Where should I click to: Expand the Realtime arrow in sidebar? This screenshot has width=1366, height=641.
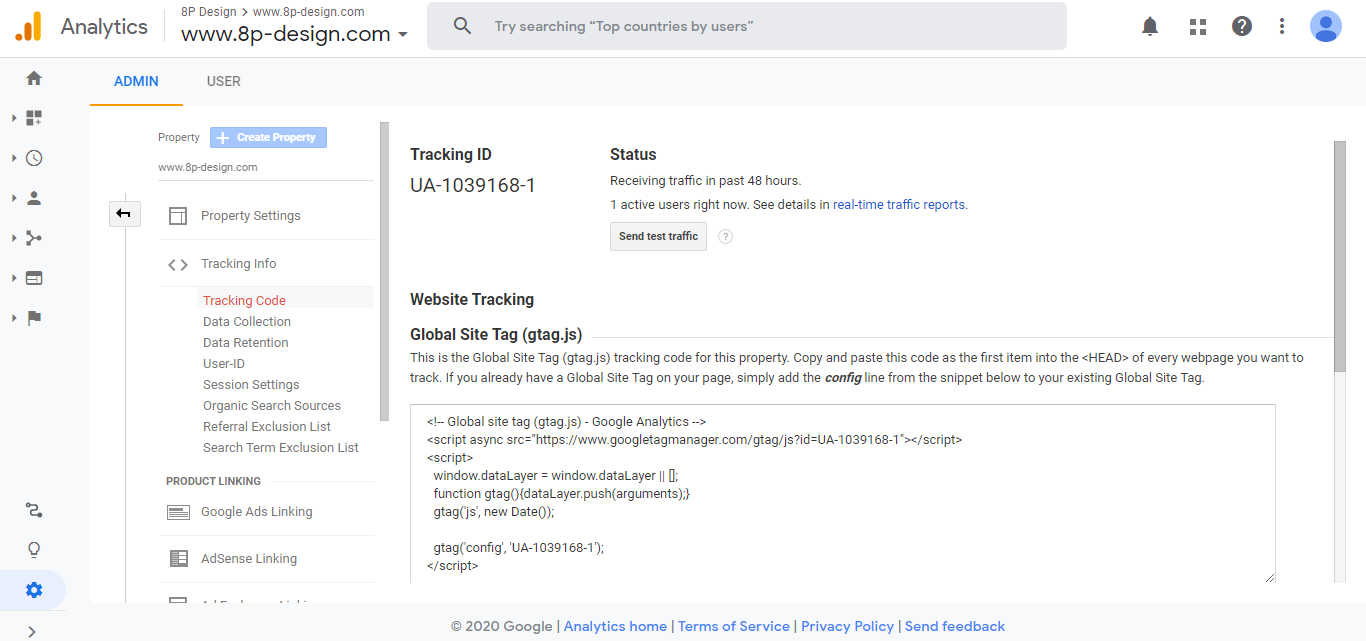point(14,158)
